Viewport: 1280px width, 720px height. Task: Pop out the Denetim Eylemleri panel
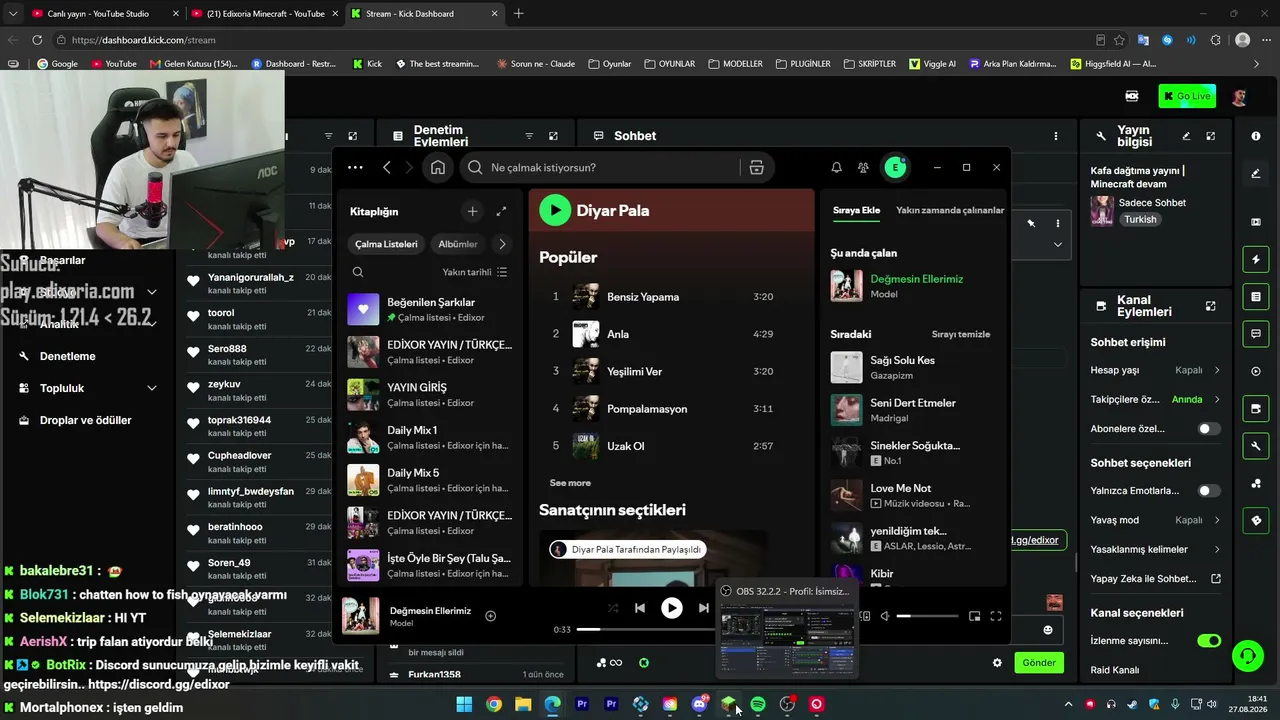553,136
